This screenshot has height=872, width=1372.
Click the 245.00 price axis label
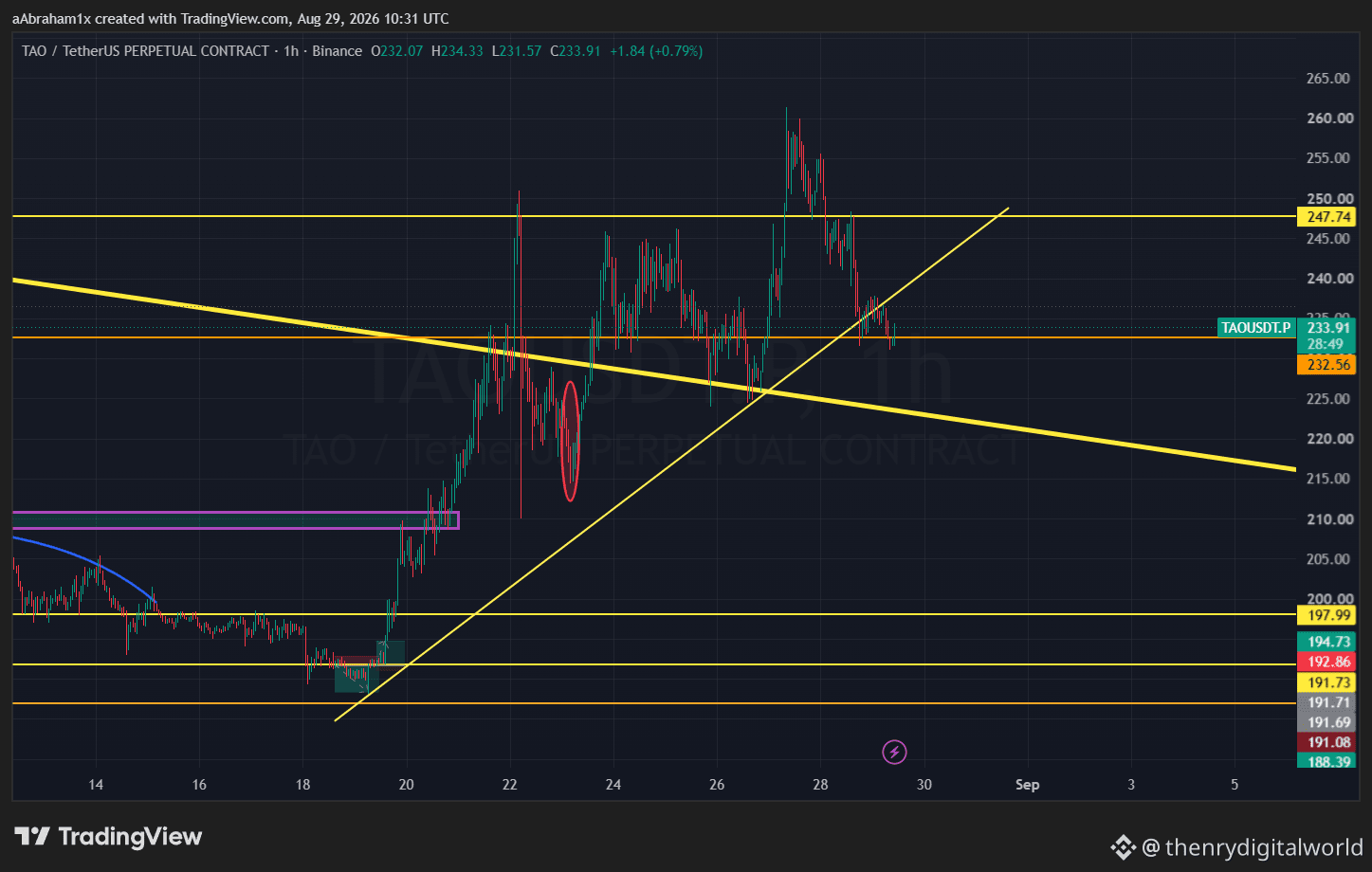[1328, 238]
